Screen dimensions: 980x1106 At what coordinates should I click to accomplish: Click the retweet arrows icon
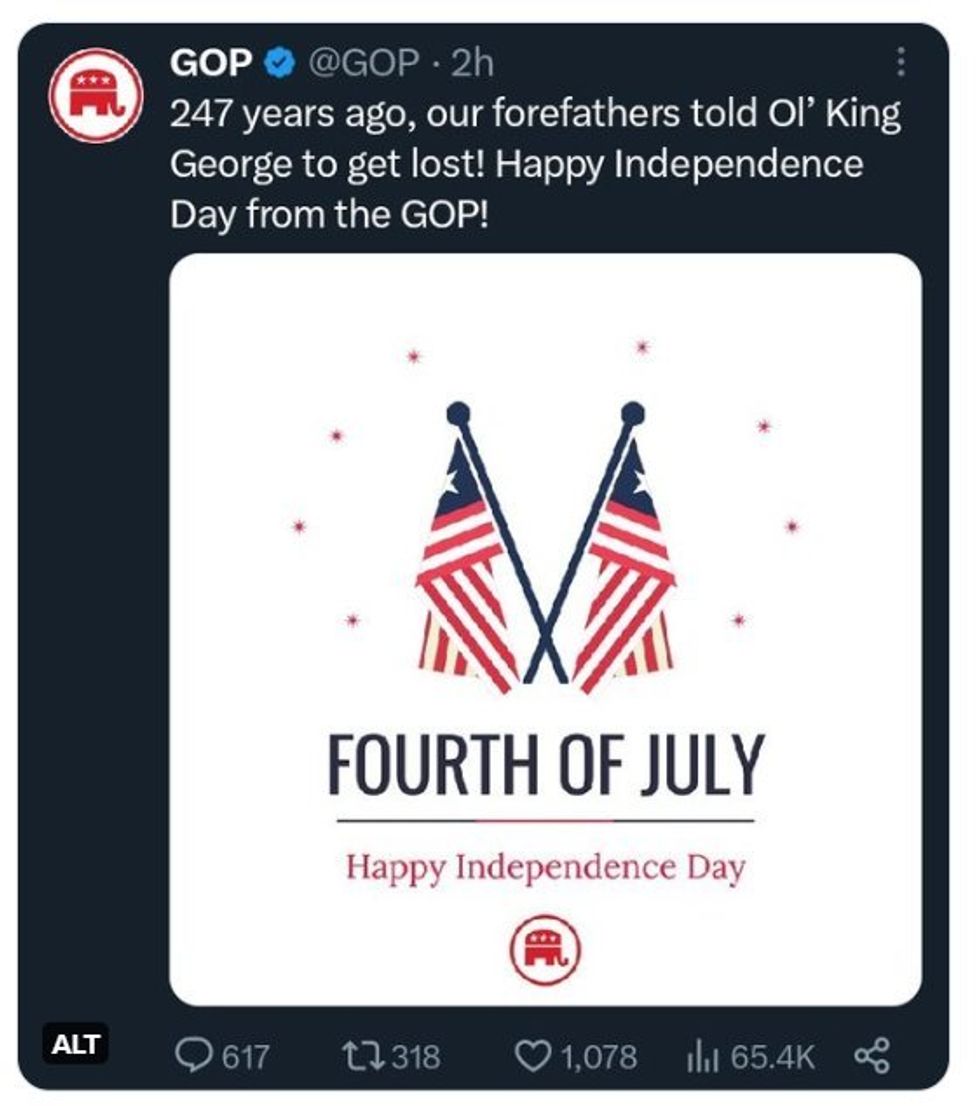(363, 1057)
